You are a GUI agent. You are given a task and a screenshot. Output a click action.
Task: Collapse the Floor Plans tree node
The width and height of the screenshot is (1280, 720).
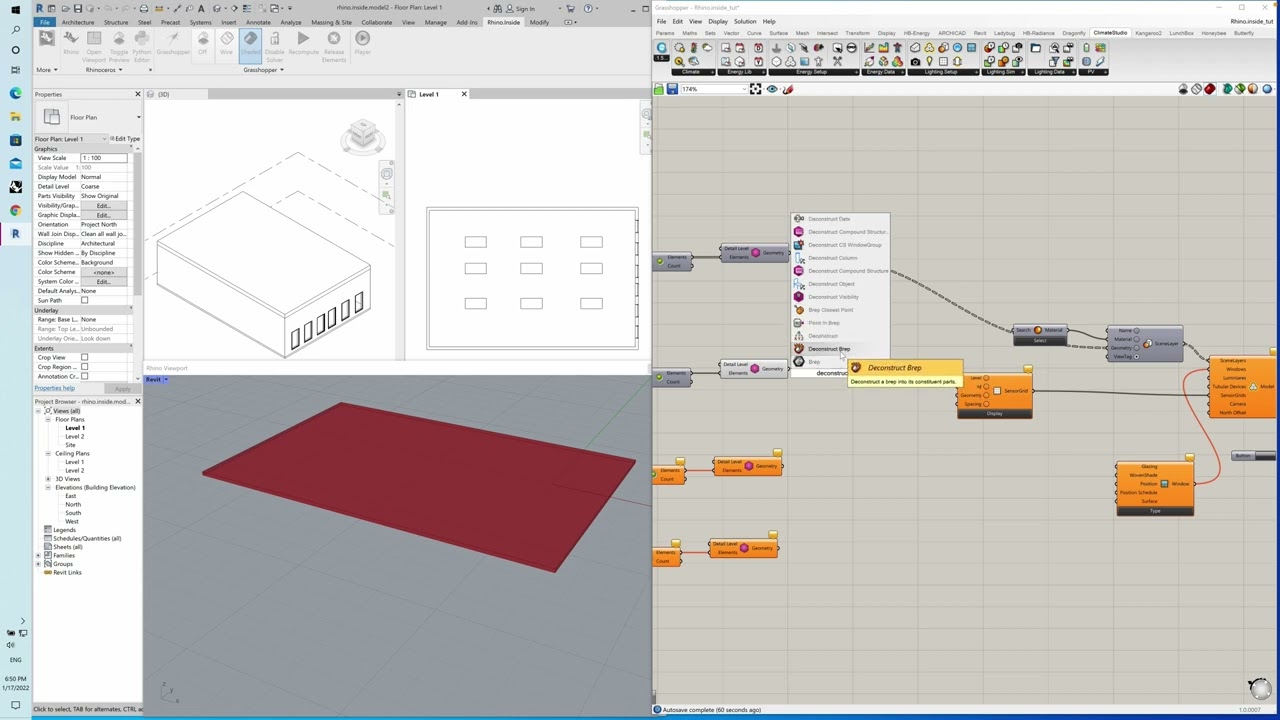coord(48,419)
